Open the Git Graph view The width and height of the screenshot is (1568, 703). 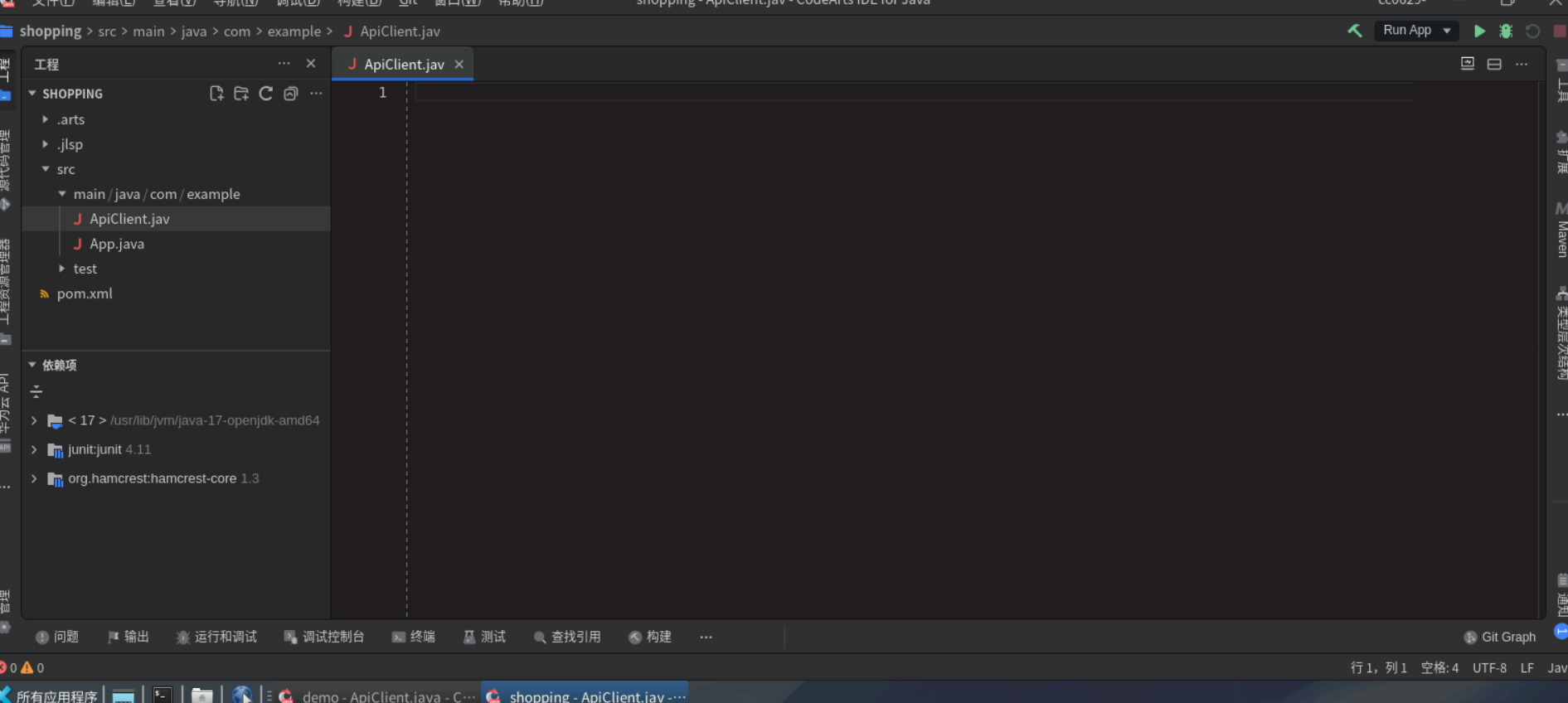[x=1500, y=637]
